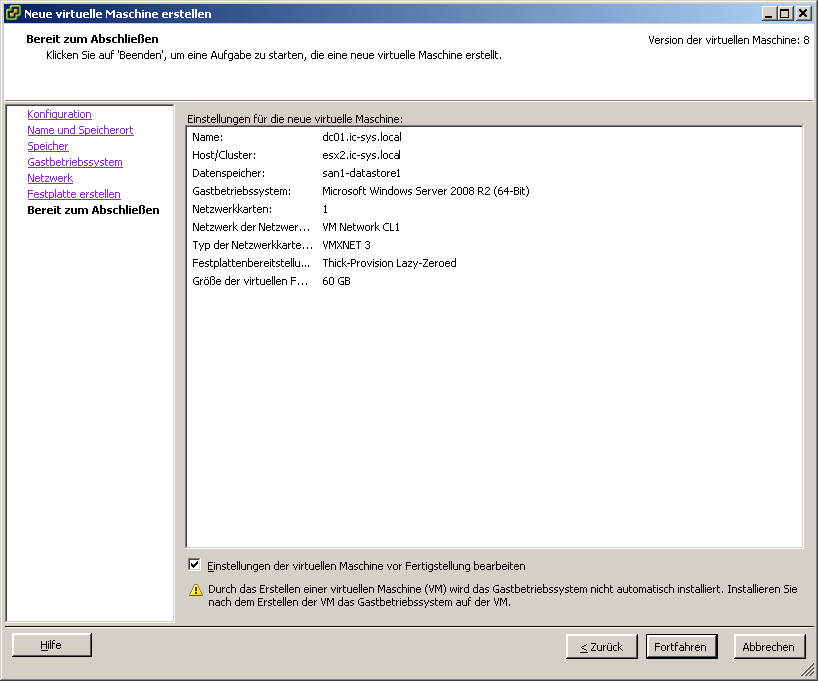Open the Speicher step link

tap(48, 146)
